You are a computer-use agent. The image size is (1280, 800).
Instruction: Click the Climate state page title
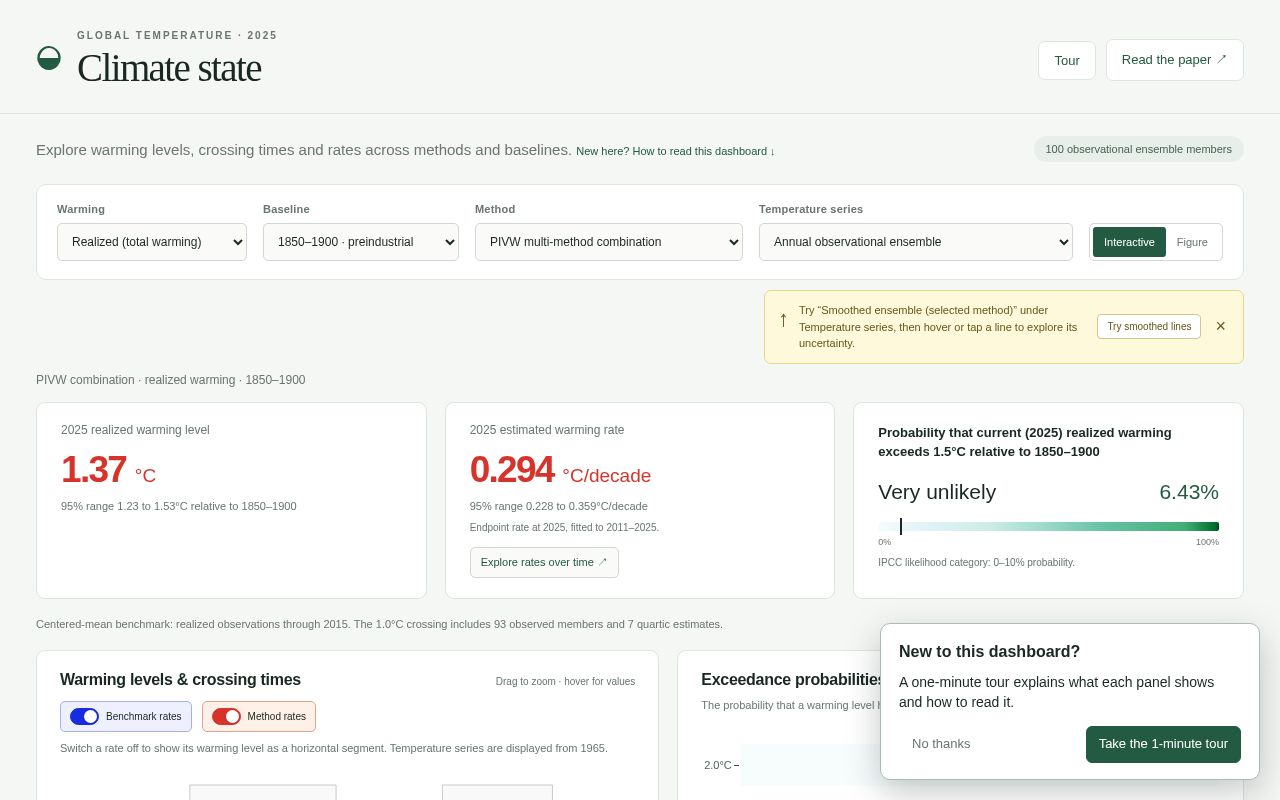[x=169, y=68]
